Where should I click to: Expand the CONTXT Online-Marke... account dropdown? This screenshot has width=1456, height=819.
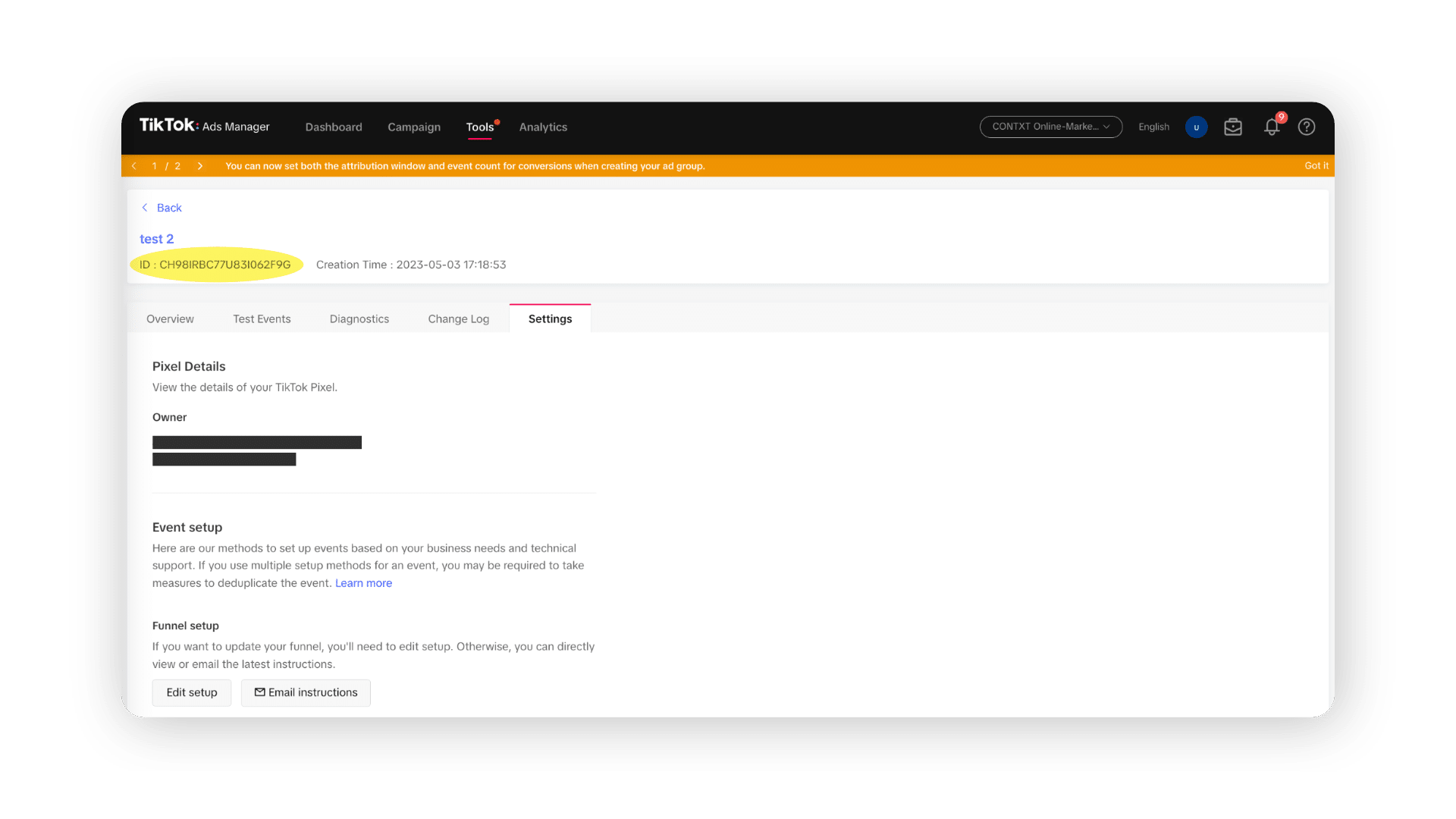pos(1051,127)
